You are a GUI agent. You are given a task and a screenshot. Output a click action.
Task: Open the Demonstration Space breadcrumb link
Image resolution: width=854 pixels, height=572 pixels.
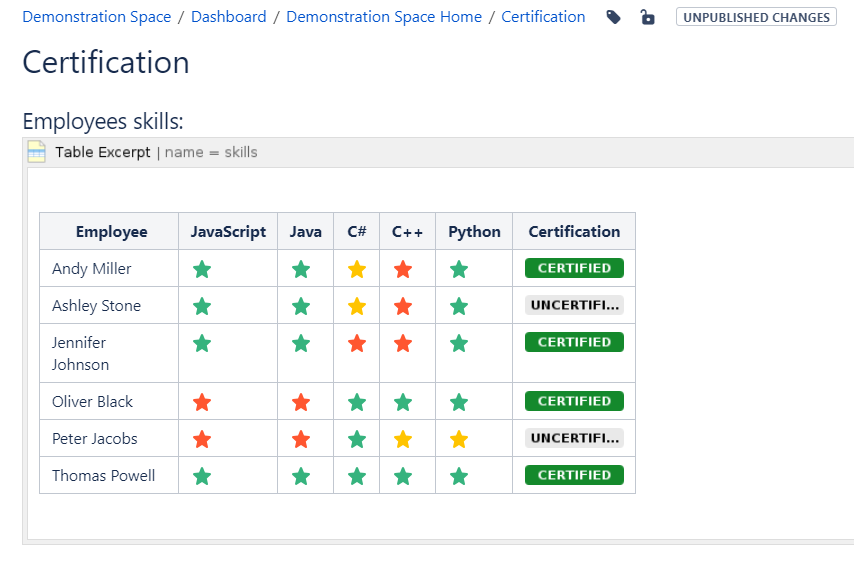tap(97, 17)
